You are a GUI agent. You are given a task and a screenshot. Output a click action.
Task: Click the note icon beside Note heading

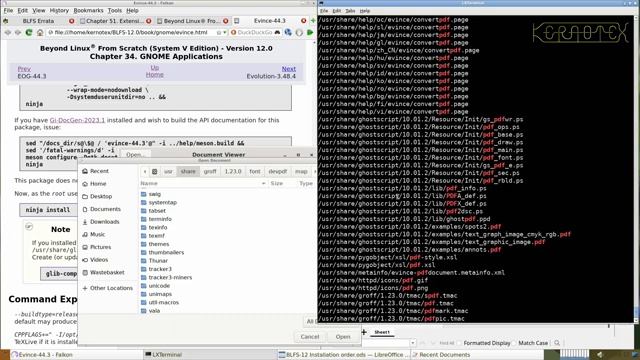point(29,226)
